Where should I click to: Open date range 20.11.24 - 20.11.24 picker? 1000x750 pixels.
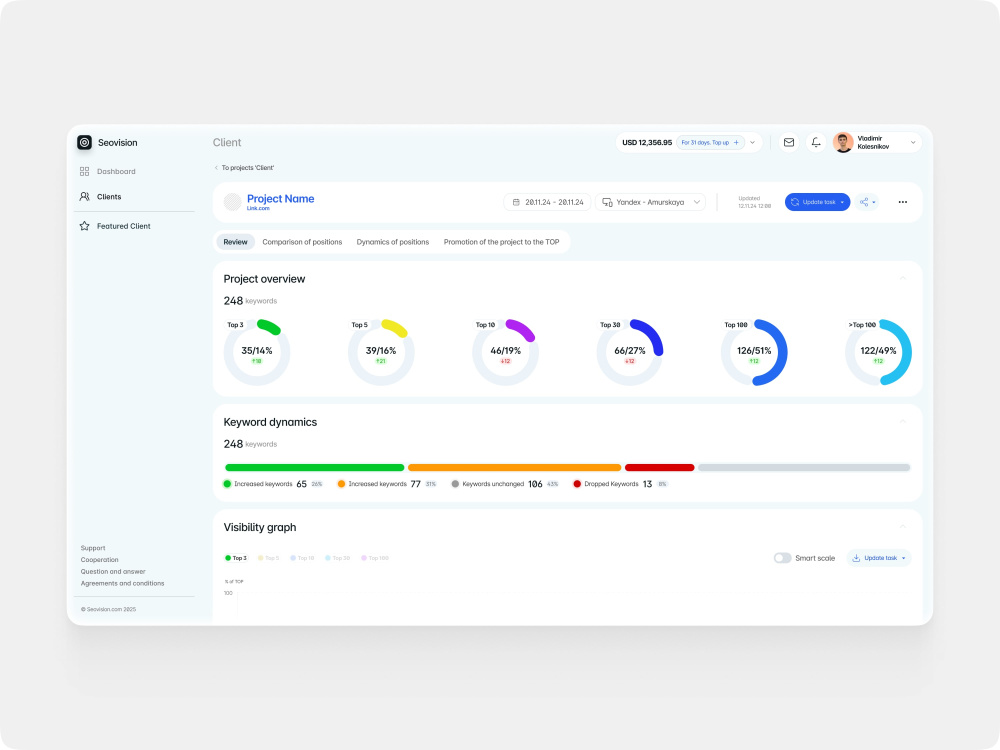point(547,202)
